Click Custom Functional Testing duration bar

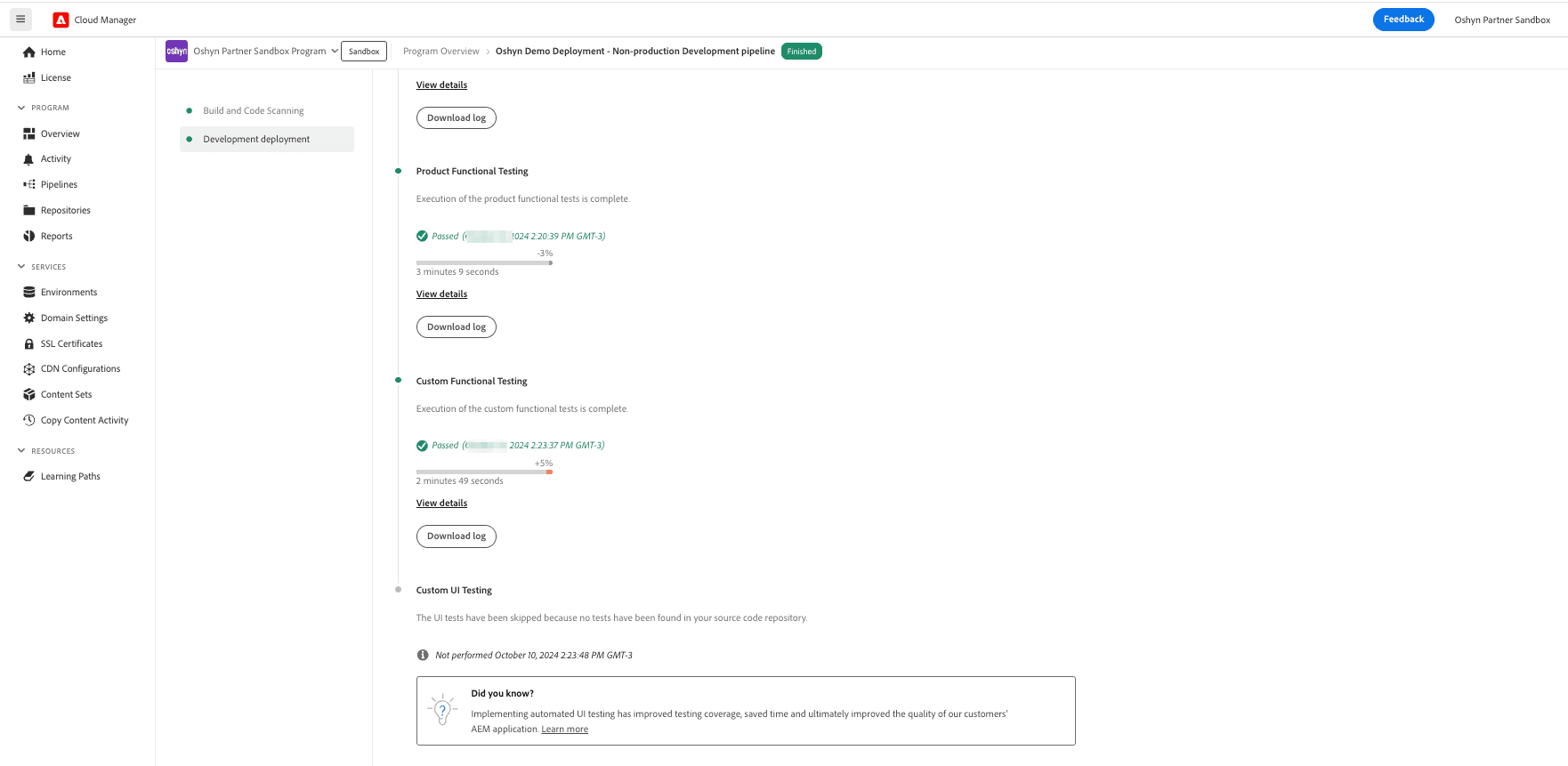pyautogui.click(x=484, y=472)
